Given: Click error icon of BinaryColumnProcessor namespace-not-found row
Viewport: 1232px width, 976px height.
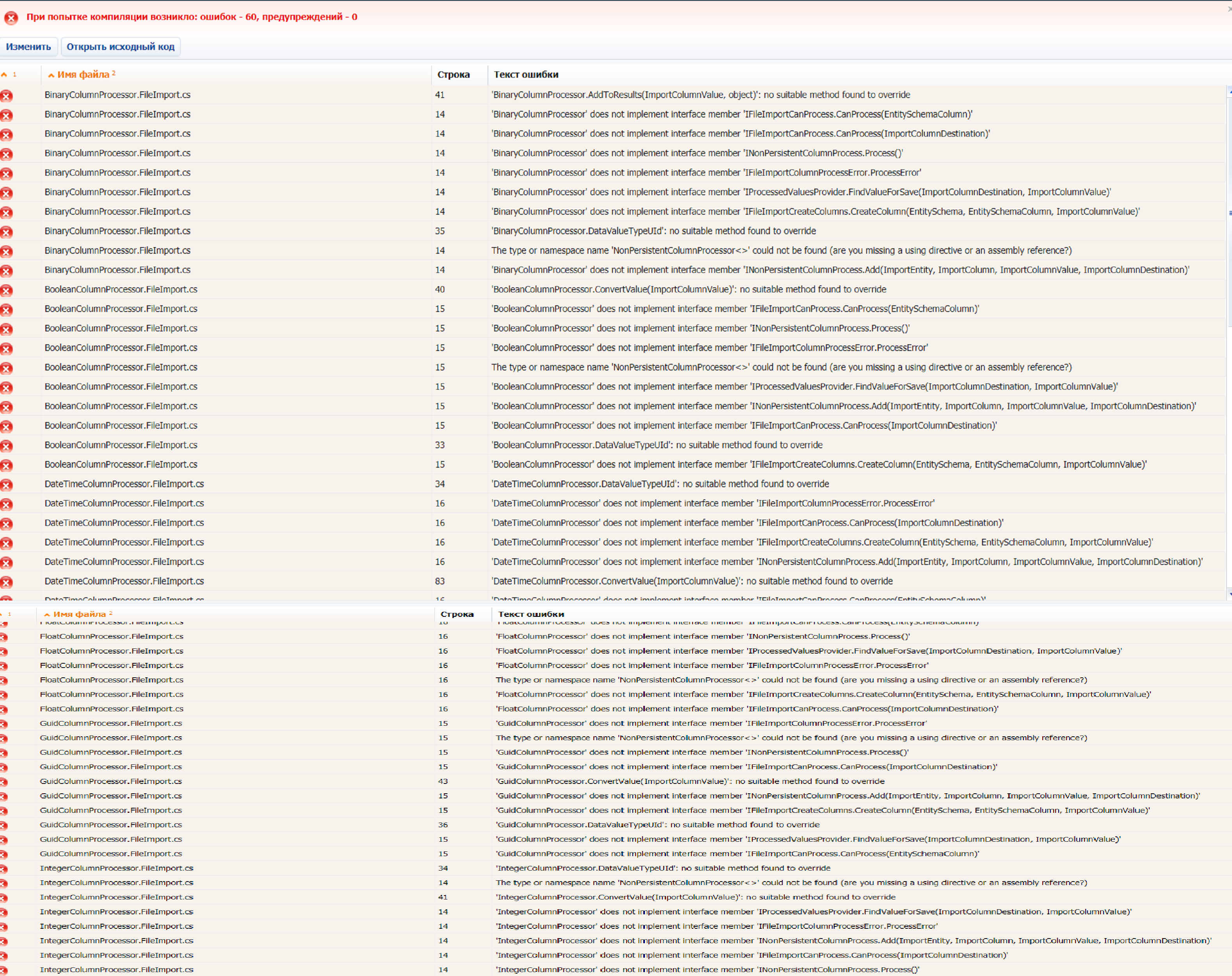Looking at the screenshot, I should coord(6,251).
